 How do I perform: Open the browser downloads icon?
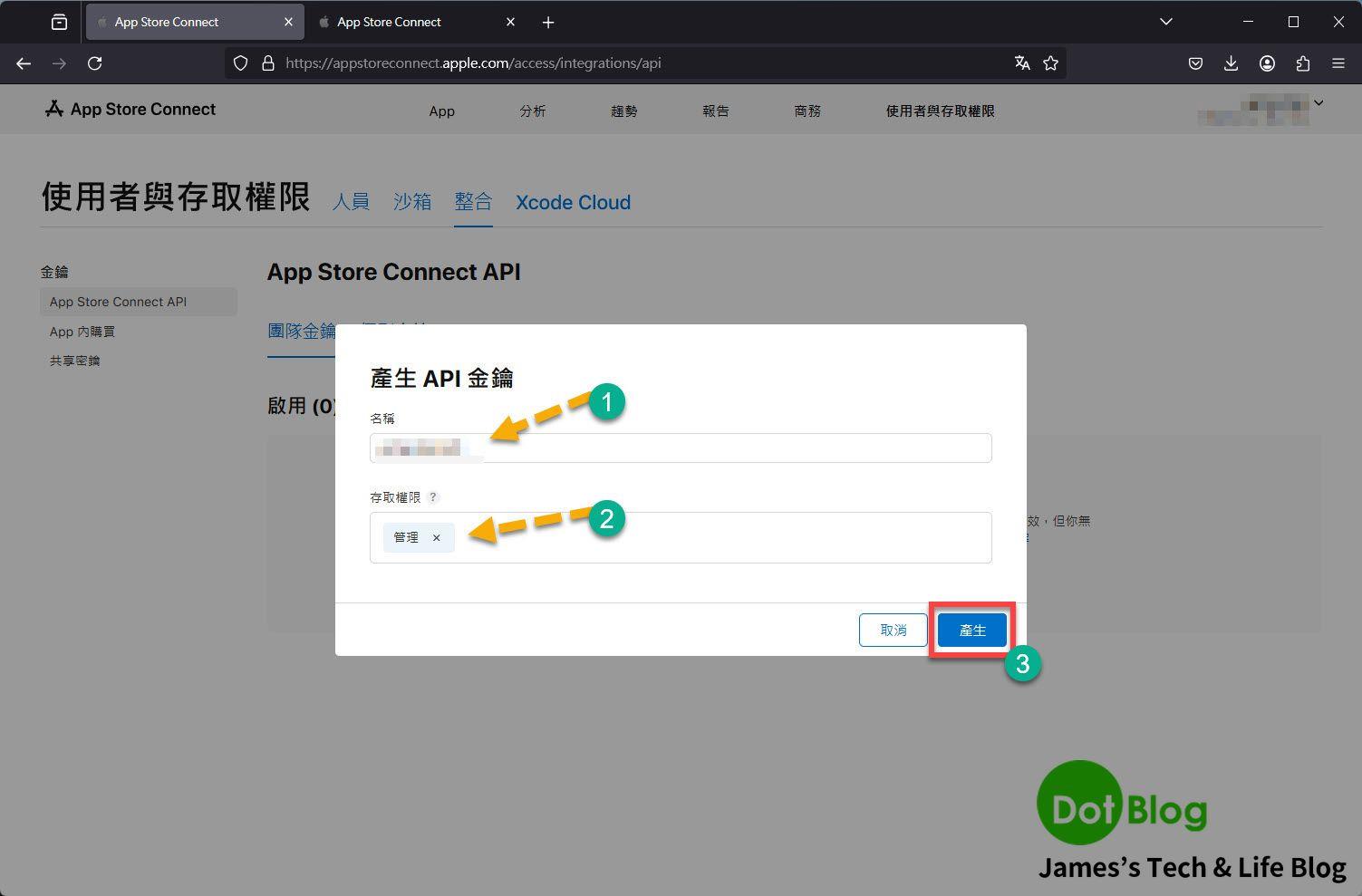tap(1231, 63)
